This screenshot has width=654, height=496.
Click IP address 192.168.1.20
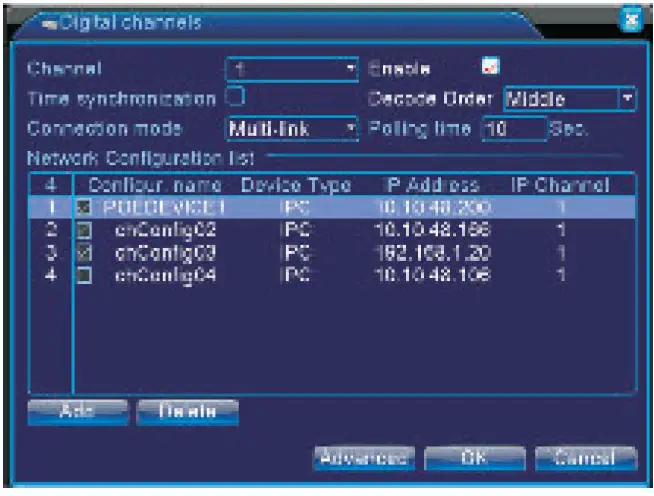click(432, 252)
